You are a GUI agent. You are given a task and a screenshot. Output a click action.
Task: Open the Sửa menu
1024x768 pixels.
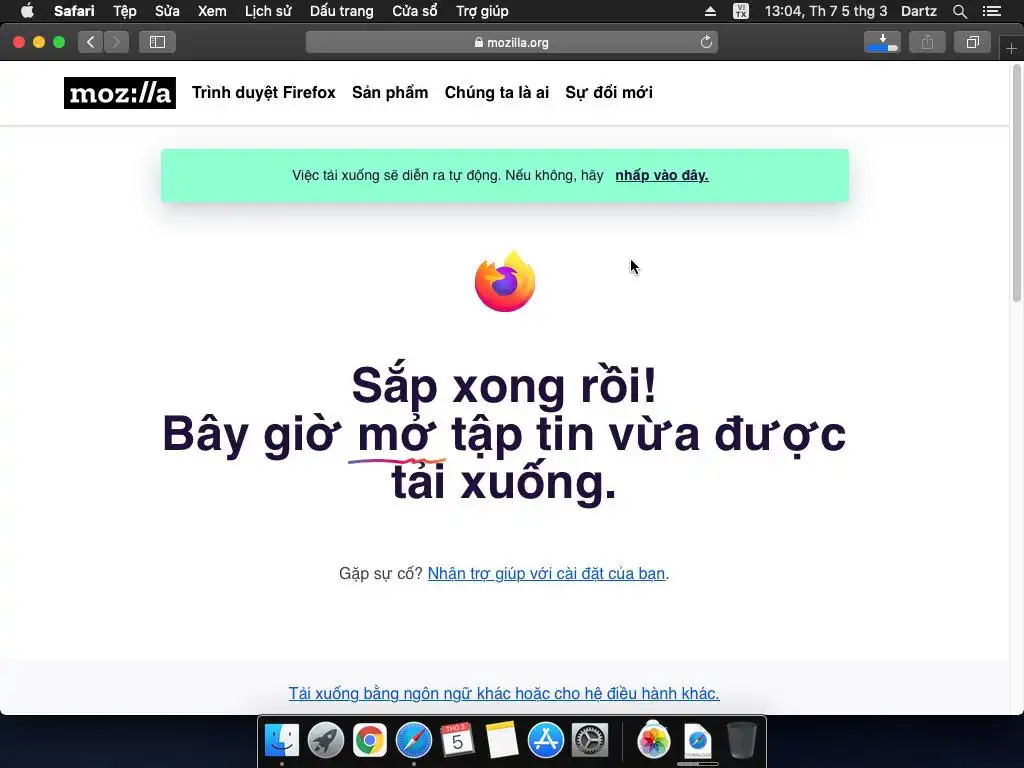(167, 11)
